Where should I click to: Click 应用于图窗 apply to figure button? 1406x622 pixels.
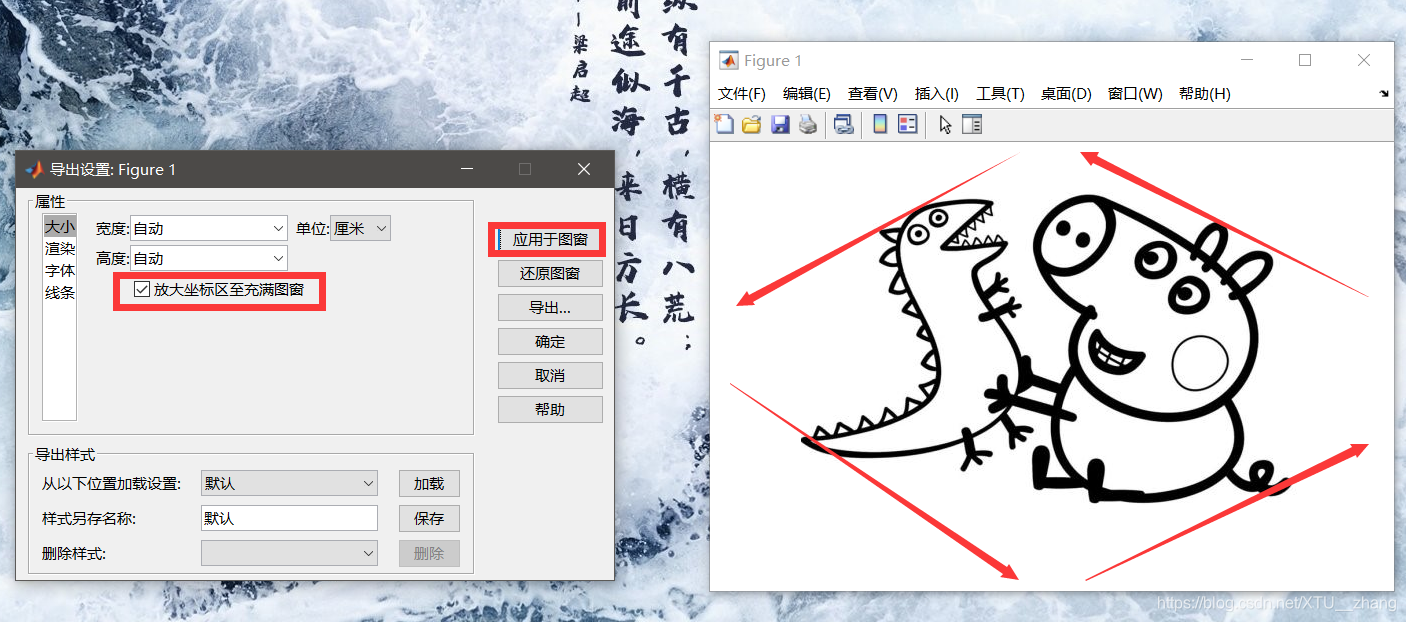click(x=550, y=240)
